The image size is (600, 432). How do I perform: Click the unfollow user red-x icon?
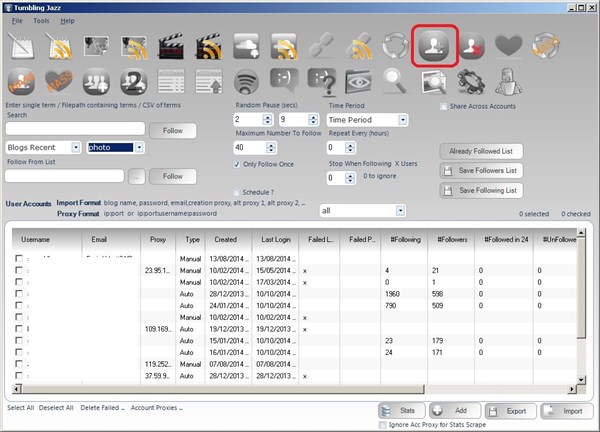(471, 46)
